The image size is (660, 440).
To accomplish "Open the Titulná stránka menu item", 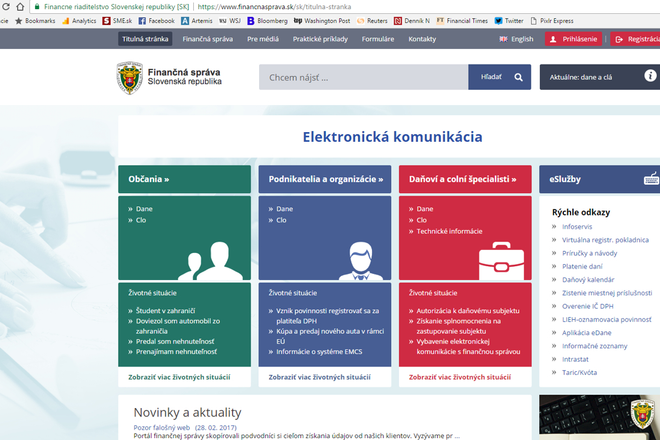I will click(145, 39).
